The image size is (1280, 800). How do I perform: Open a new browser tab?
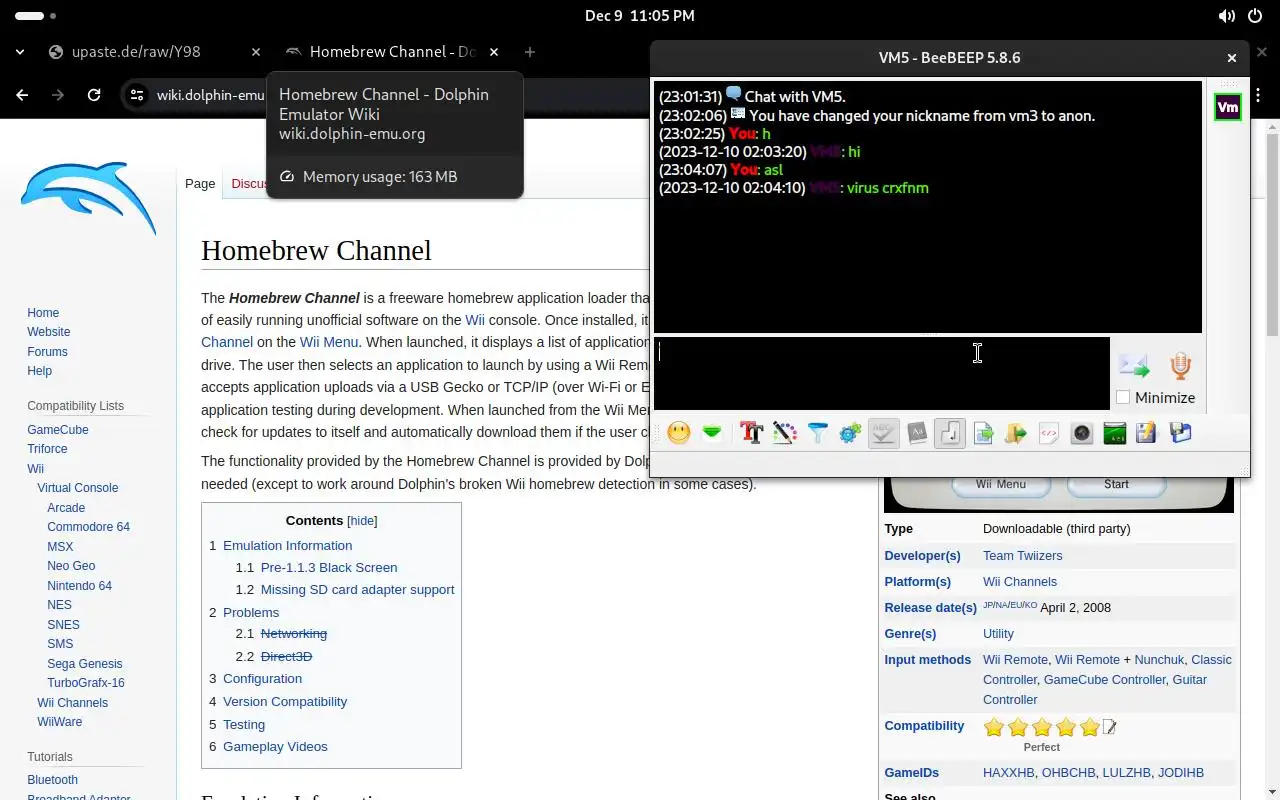click(x=530, y=52)
